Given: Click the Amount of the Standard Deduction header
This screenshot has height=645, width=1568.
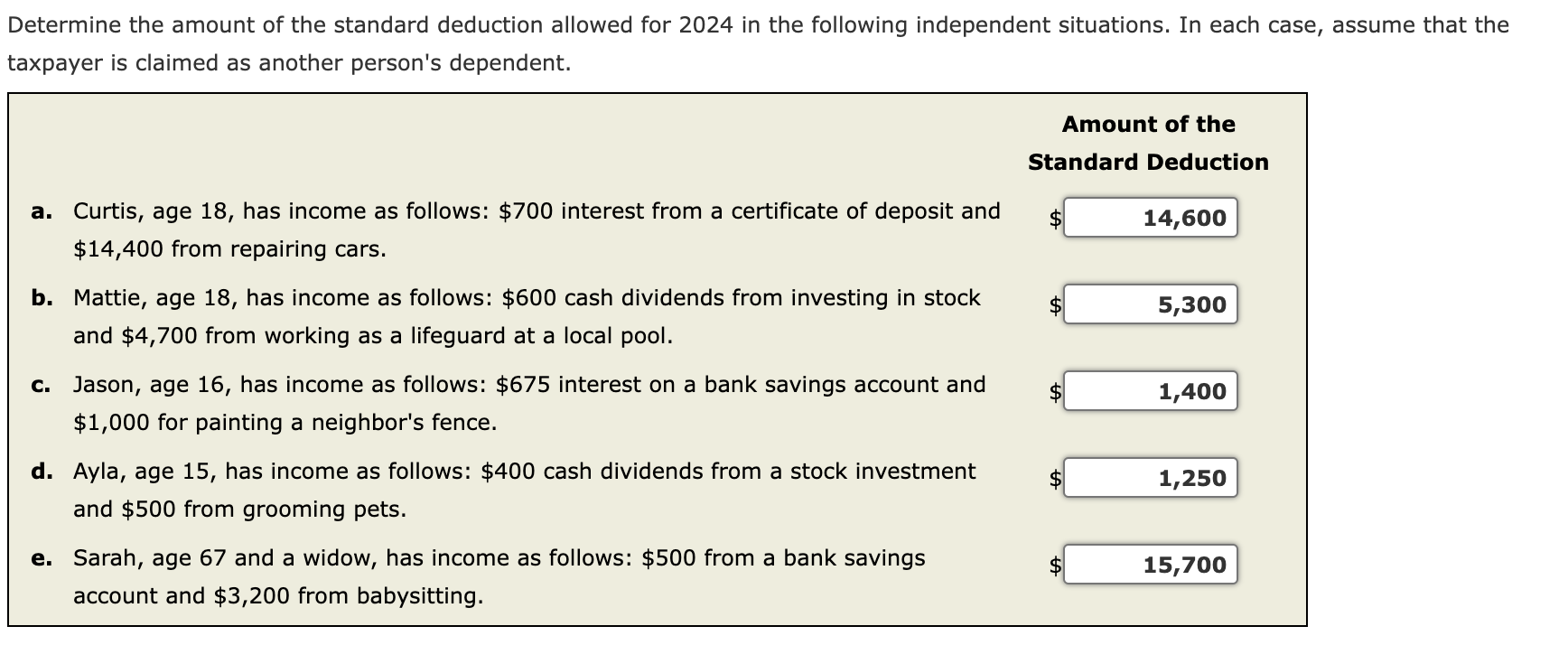Looking at the screenshot, I should point(1147,143).
